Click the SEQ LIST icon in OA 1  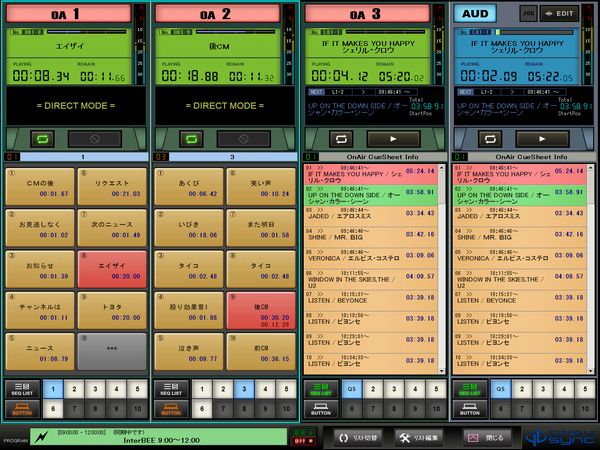point(19,388)
